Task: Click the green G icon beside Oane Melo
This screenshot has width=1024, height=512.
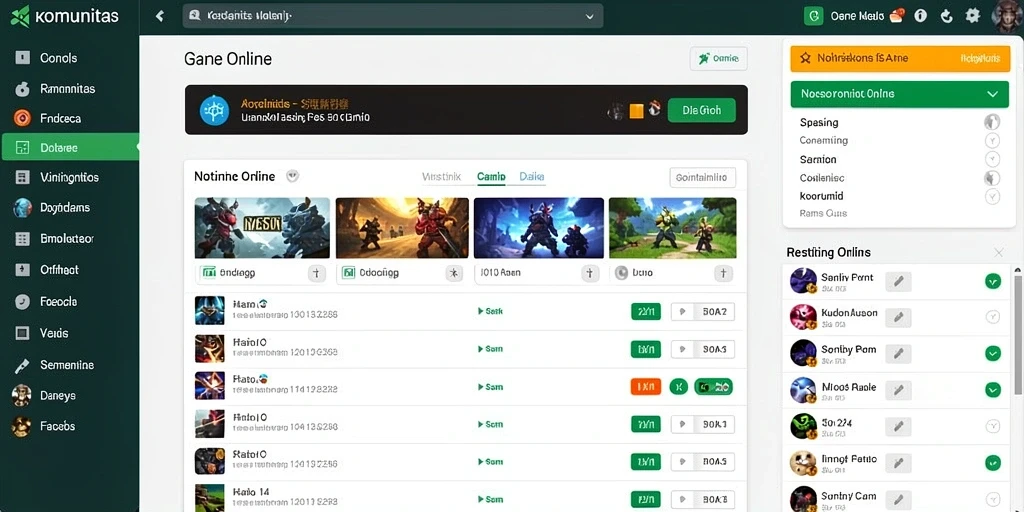Action: click(x=813, y=16)
